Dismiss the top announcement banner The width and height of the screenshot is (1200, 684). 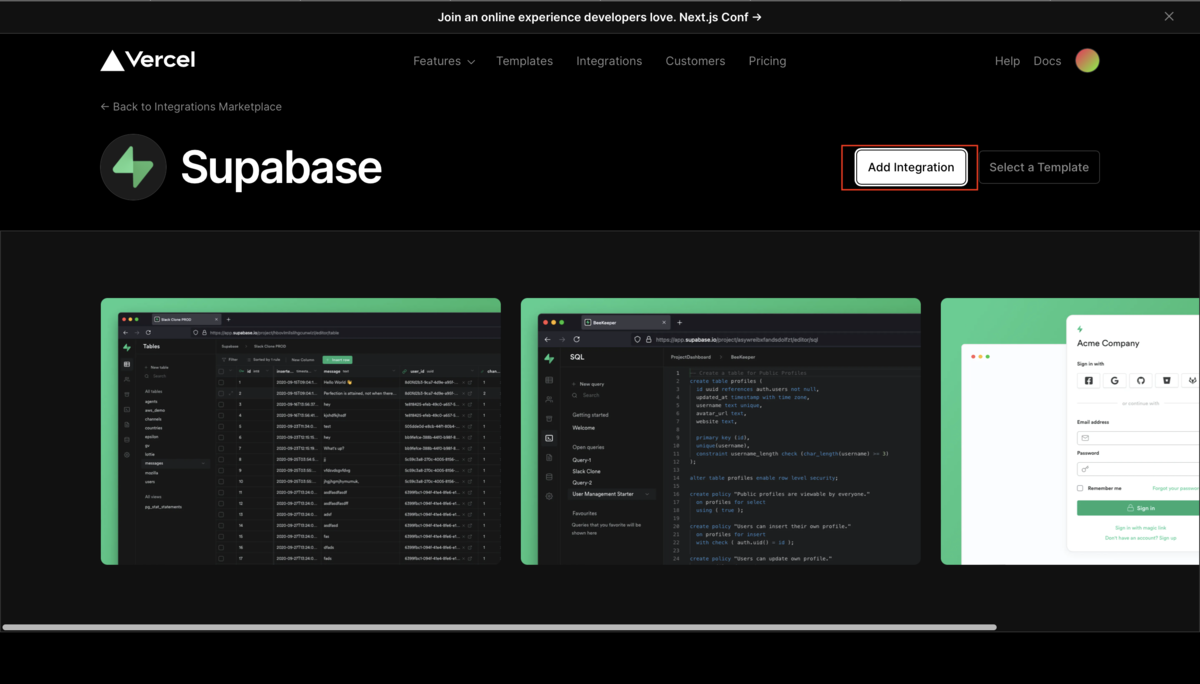1169,17
